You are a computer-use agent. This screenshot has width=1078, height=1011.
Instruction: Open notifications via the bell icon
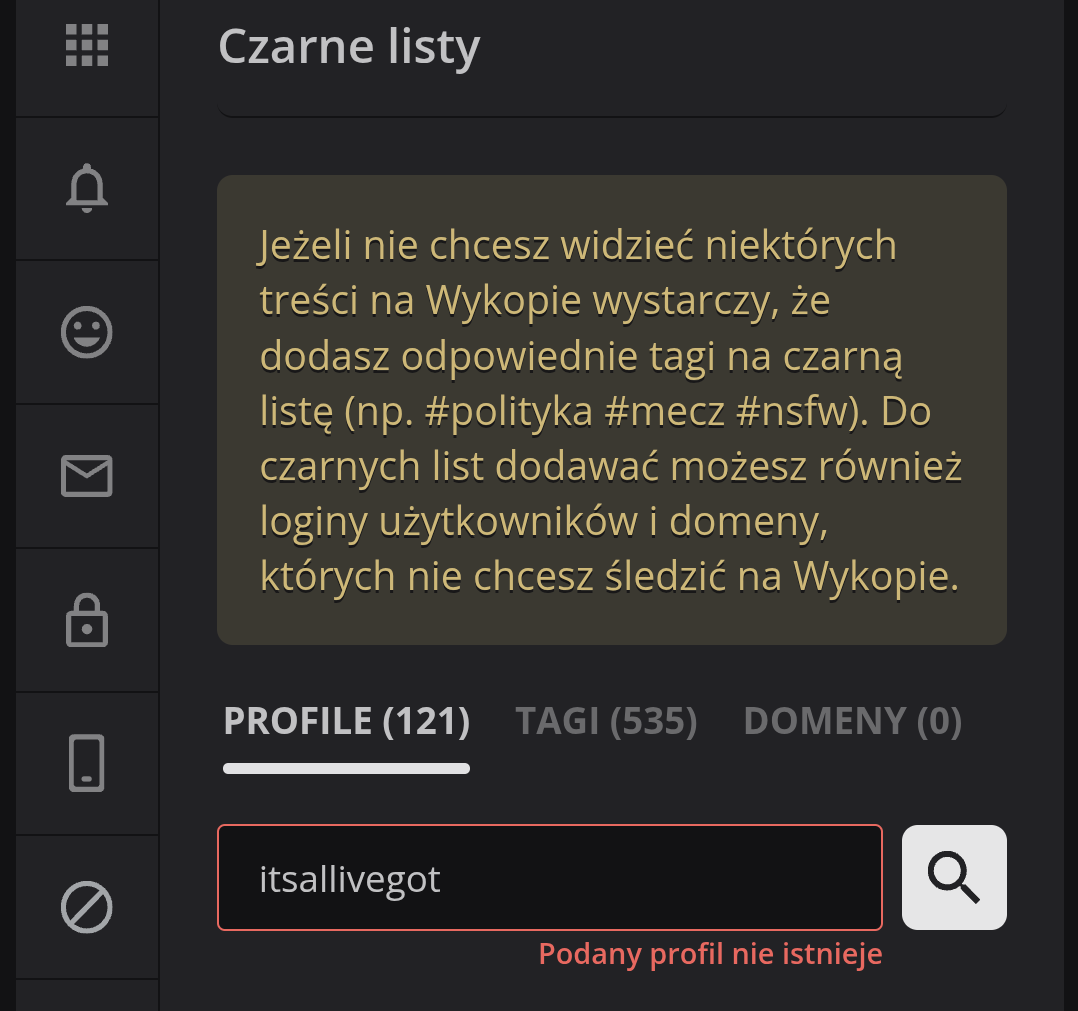[87, 188]
